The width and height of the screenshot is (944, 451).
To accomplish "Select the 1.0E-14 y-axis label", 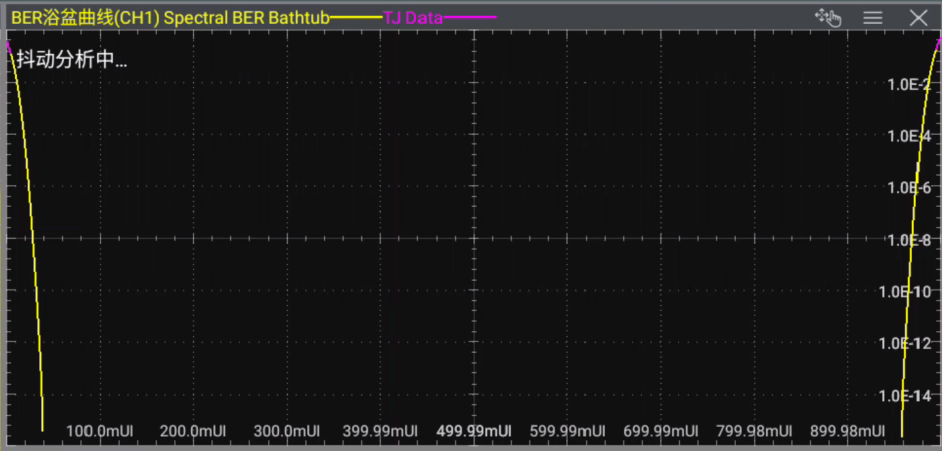I will pos(906,396).
